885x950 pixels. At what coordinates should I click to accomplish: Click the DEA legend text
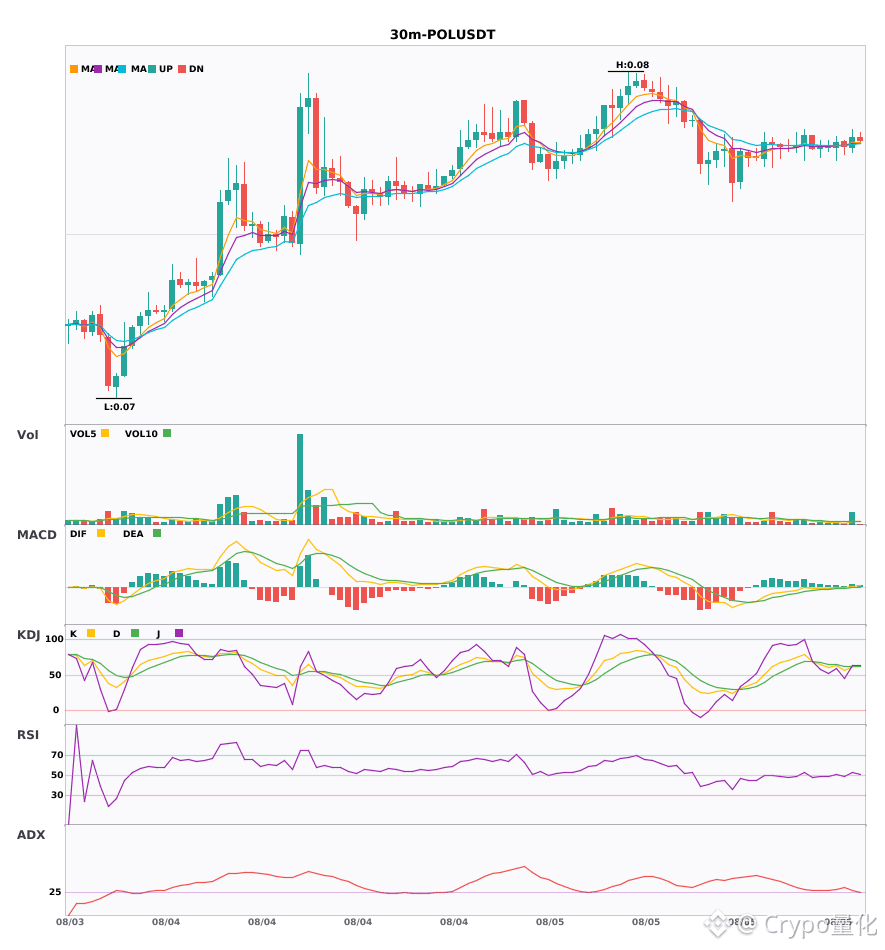coord(133,534)
